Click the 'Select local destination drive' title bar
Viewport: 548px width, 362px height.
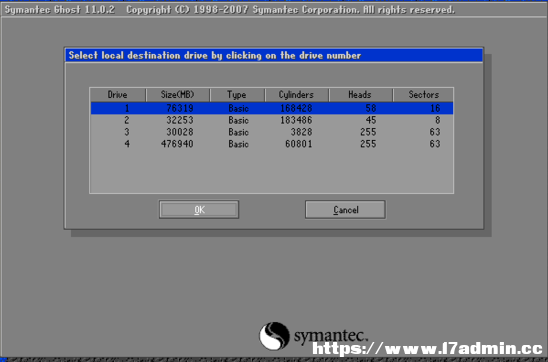[x=274, y=56]
